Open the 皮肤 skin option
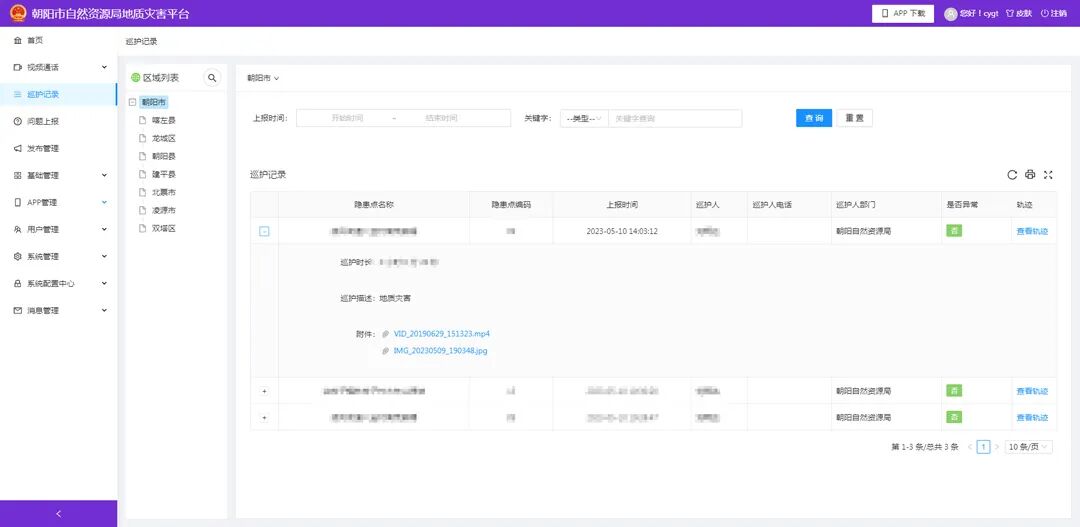This screenshot has height=527, width=1080. [1019, 14]
